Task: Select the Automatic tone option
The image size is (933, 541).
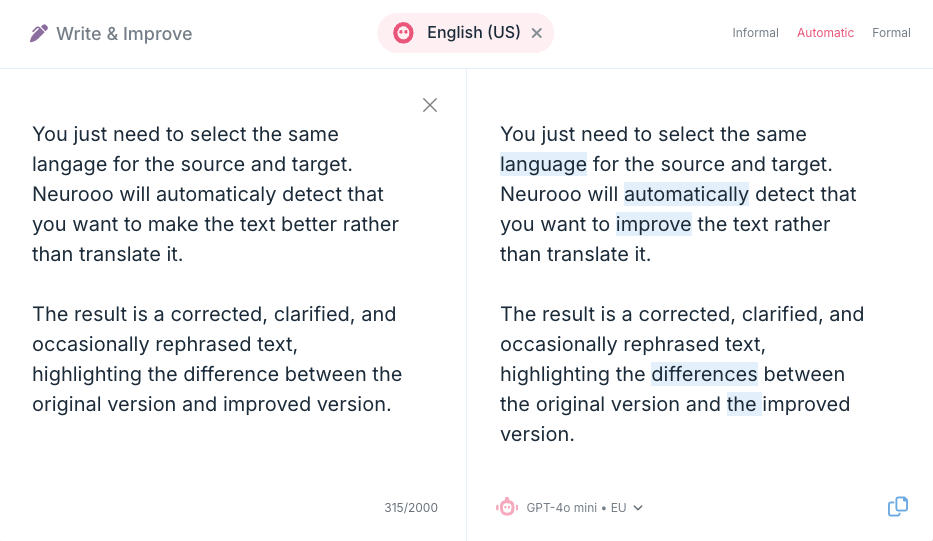Action: [825, 33]
